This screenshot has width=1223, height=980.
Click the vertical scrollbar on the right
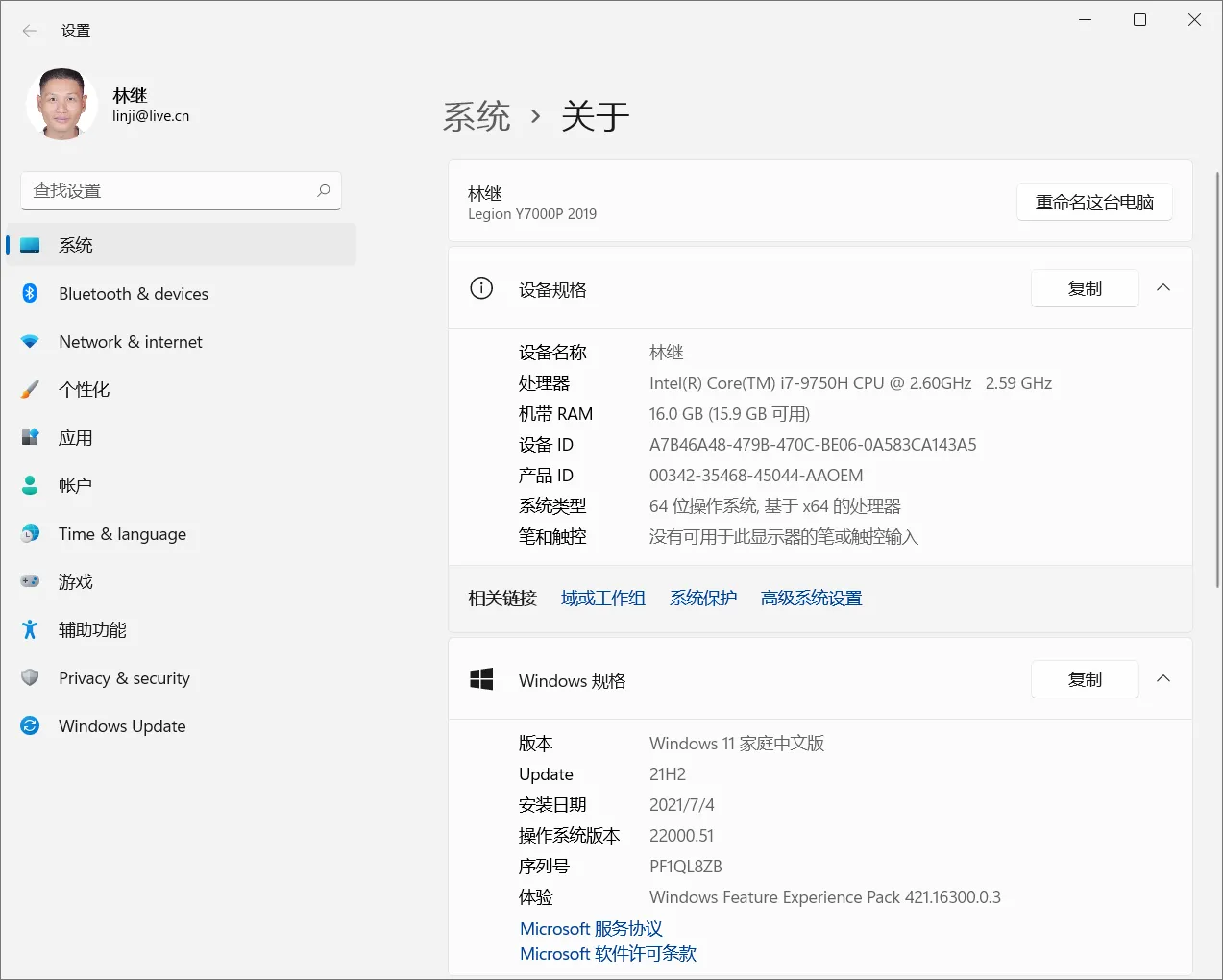click(1217, 380)
